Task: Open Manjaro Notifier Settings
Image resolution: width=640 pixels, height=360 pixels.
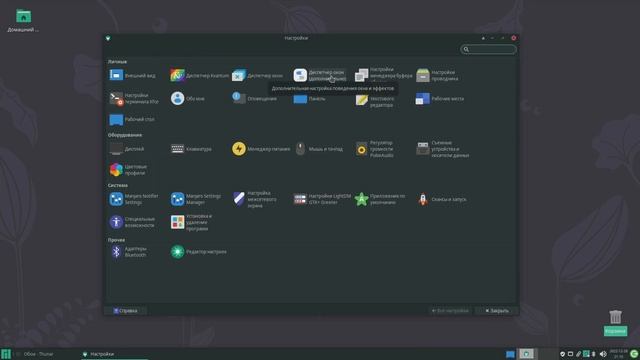Action: tap(134, 199)
